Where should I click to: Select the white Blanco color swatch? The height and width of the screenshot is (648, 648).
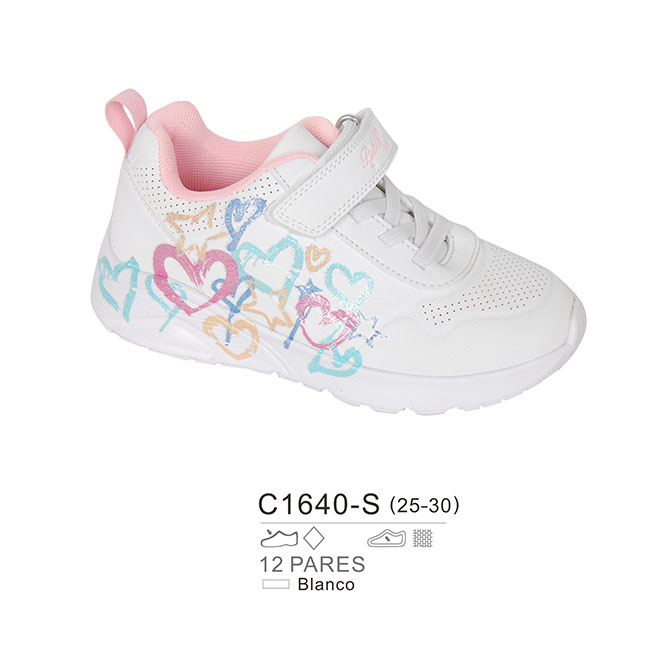point(276,584)
